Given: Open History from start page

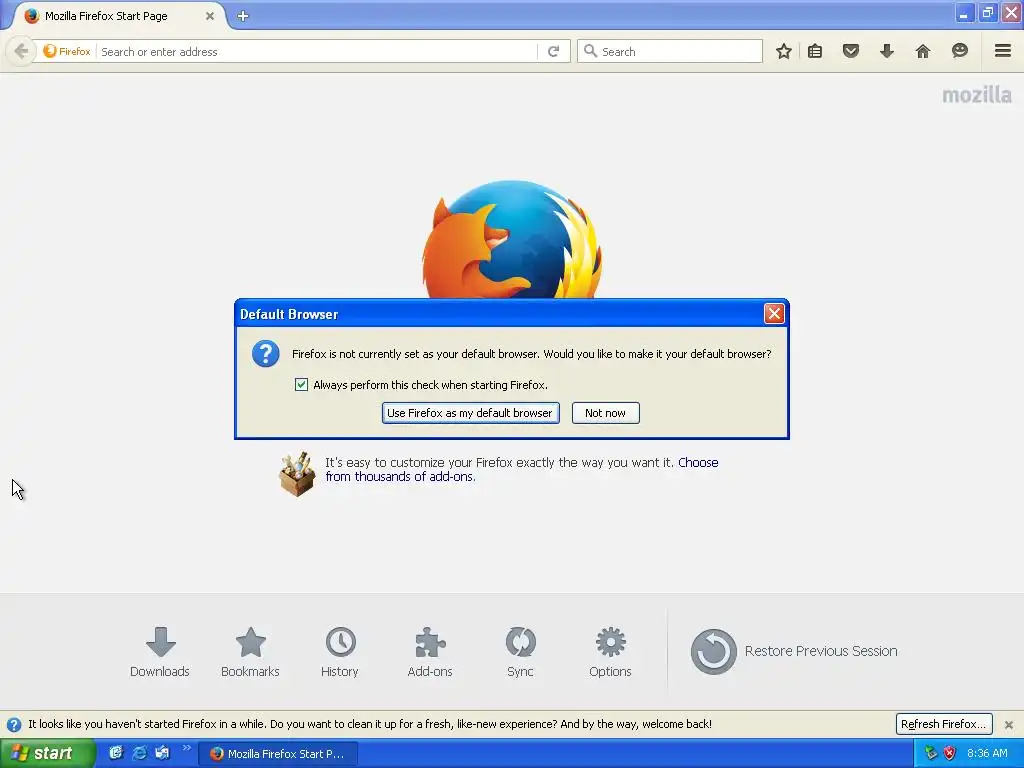Looking at the screenshot, I should point(340,652).
